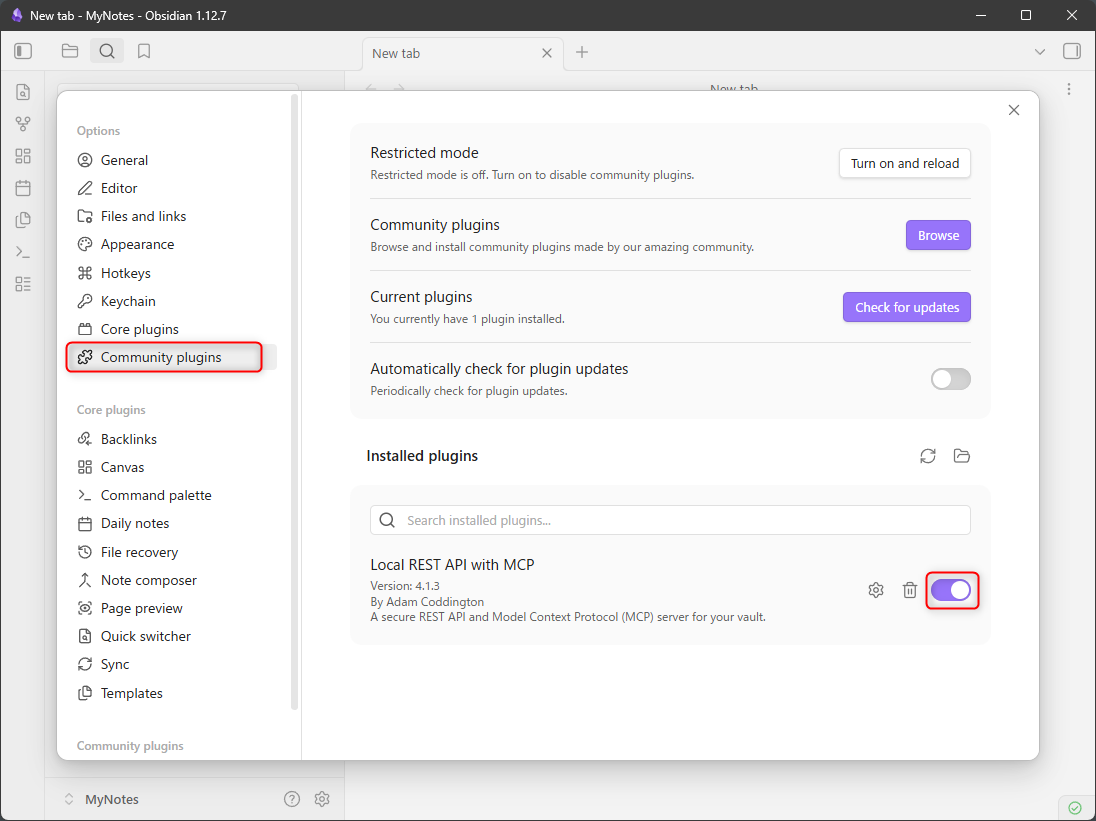Click 'Local REST API with MCP' plugin name
1096x821 pixels.
[452, 565]
